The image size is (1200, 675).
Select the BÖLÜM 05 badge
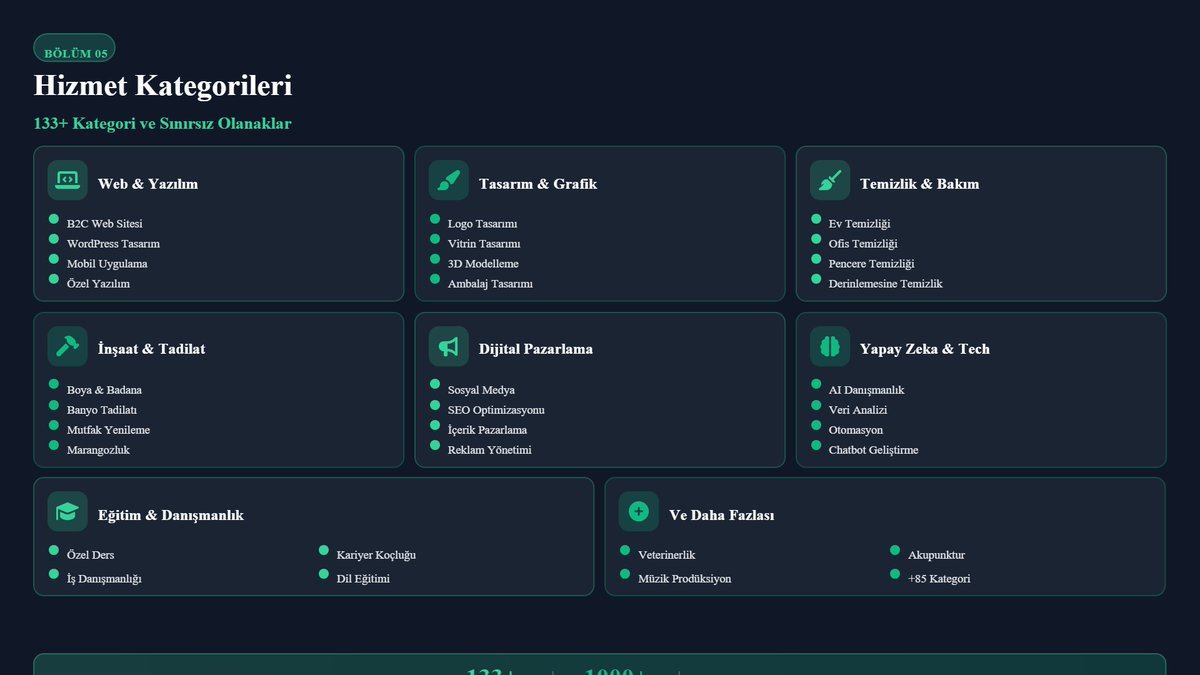click(x=75, y=48)
